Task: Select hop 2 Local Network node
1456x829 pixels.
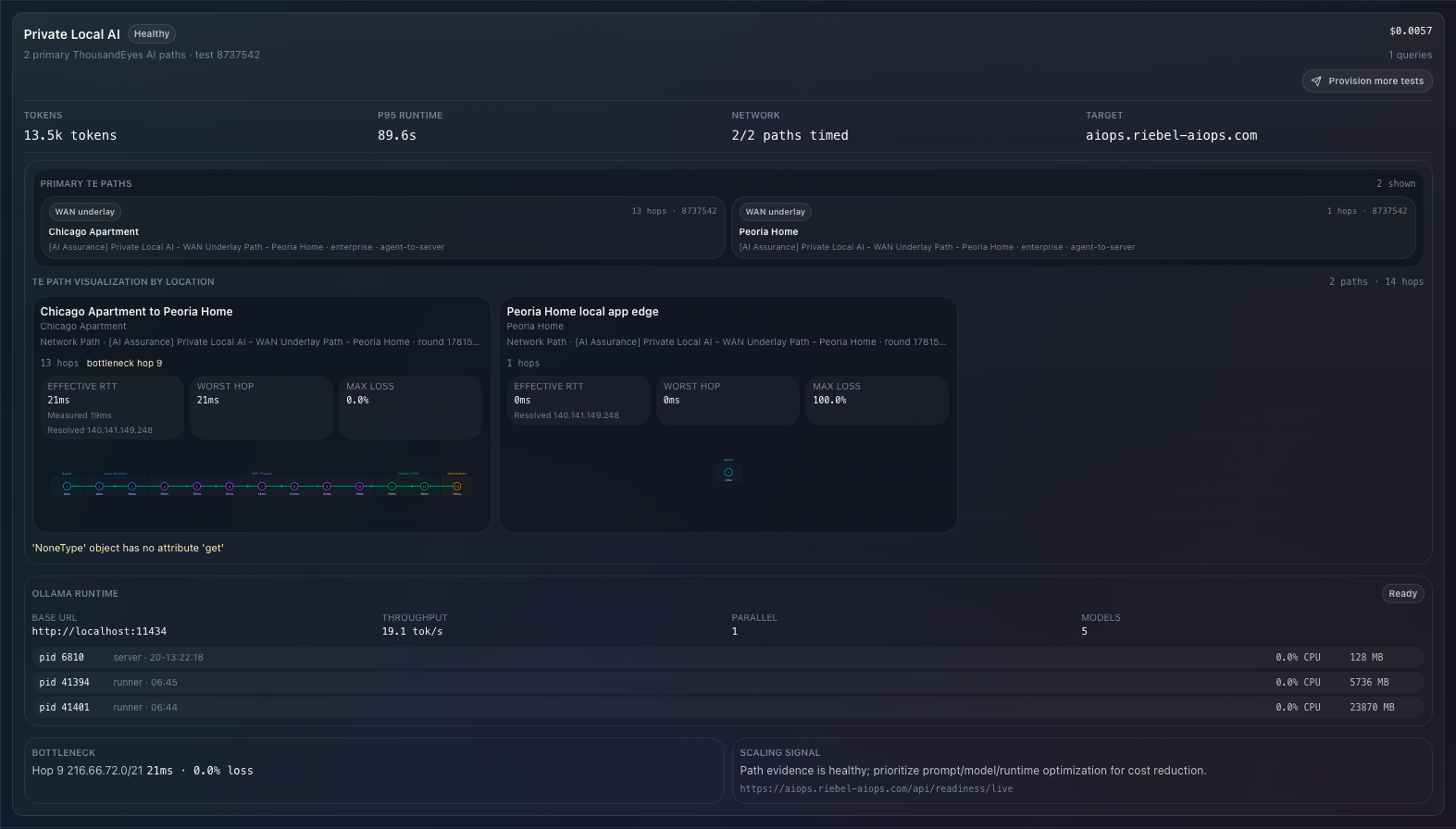Action: [99, 486]
